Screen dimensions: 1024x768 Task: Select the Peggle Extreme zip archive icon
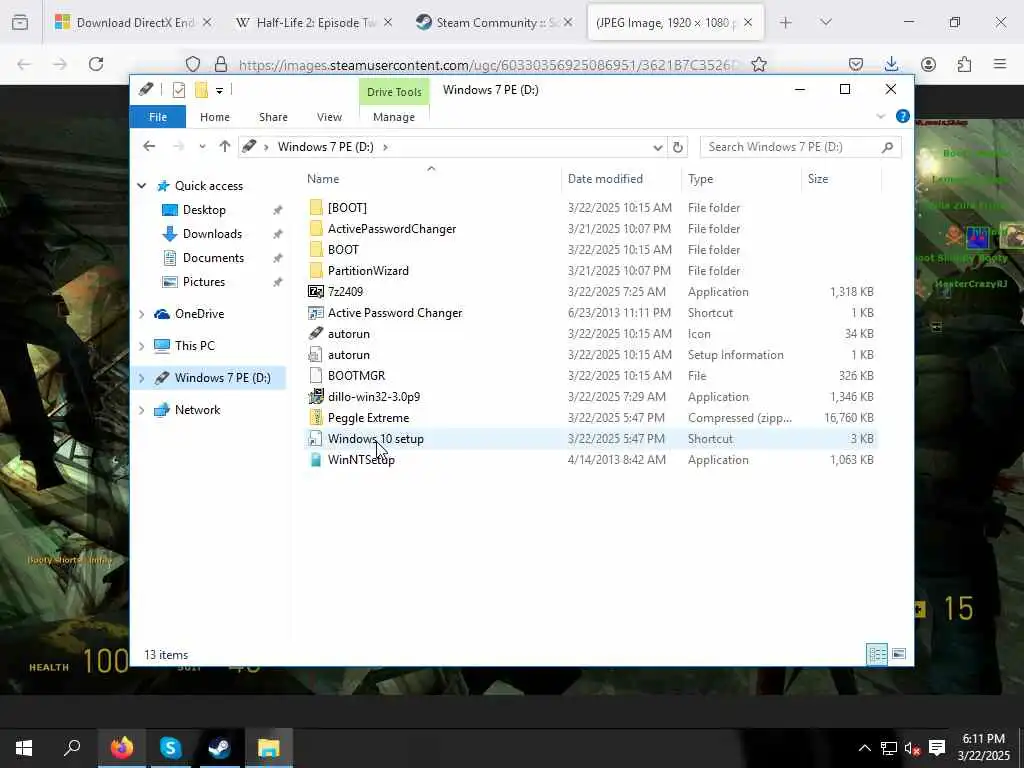pyautogui.click(x=316, y=417)
